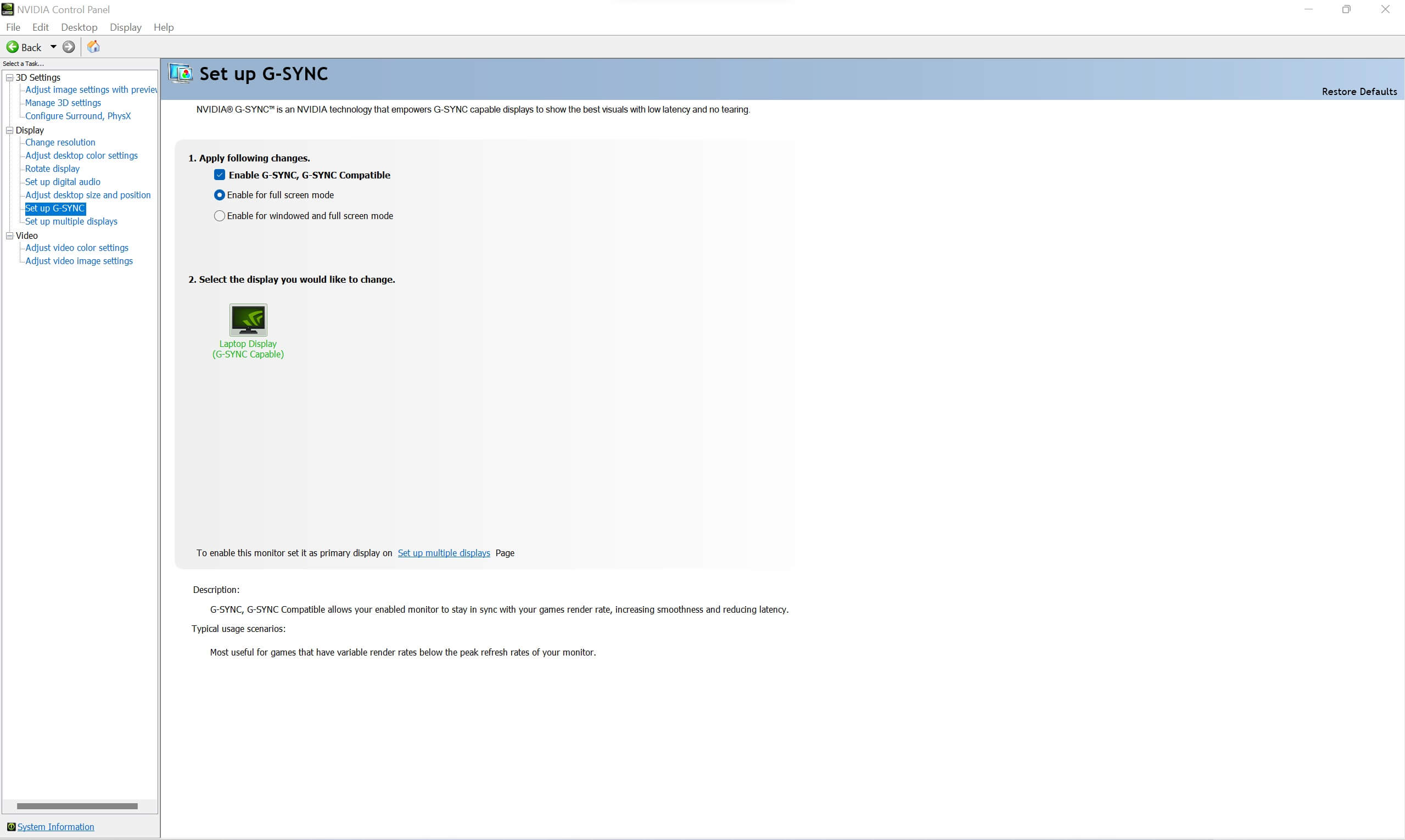Click the Laptop Display (G-SYNC Capable) label

click(x=248, y=349)
